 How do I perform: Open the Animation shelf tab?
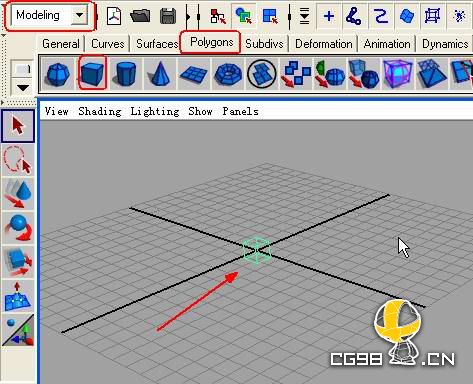[x=387, y=44]
